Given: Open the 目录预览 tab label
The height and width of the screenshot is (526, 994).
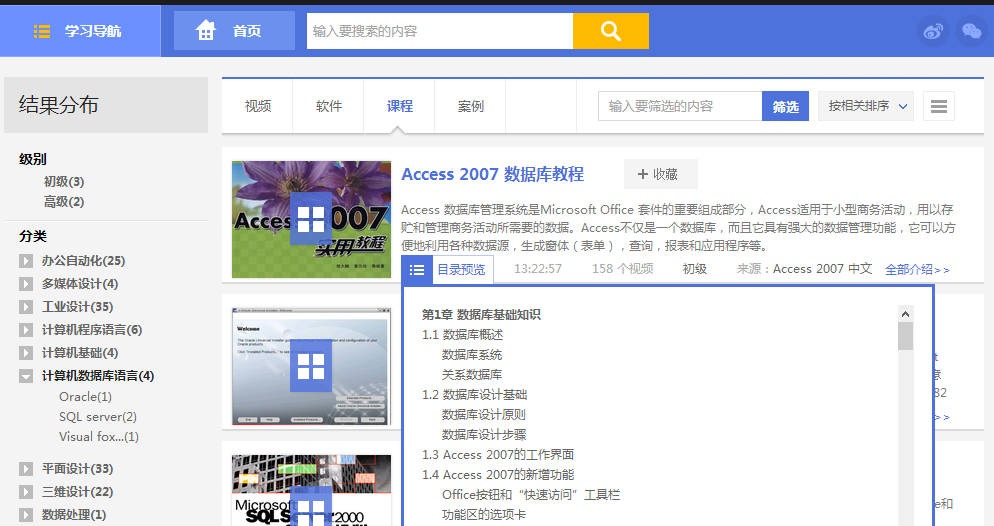Looking at the screenshot, I should tap(462, 270).
